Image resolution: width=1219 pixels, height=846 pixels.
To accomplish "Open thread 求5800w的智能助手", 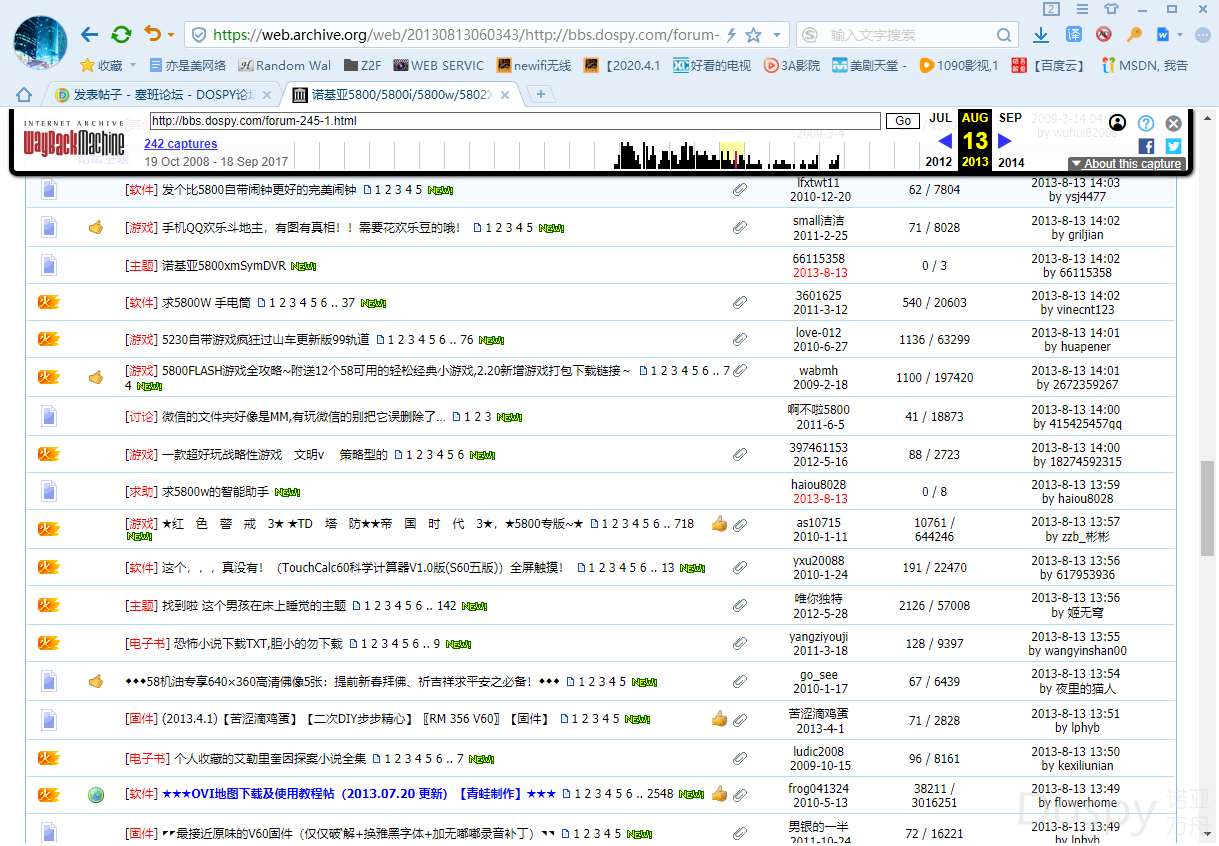I will click(x=215, y=491).
